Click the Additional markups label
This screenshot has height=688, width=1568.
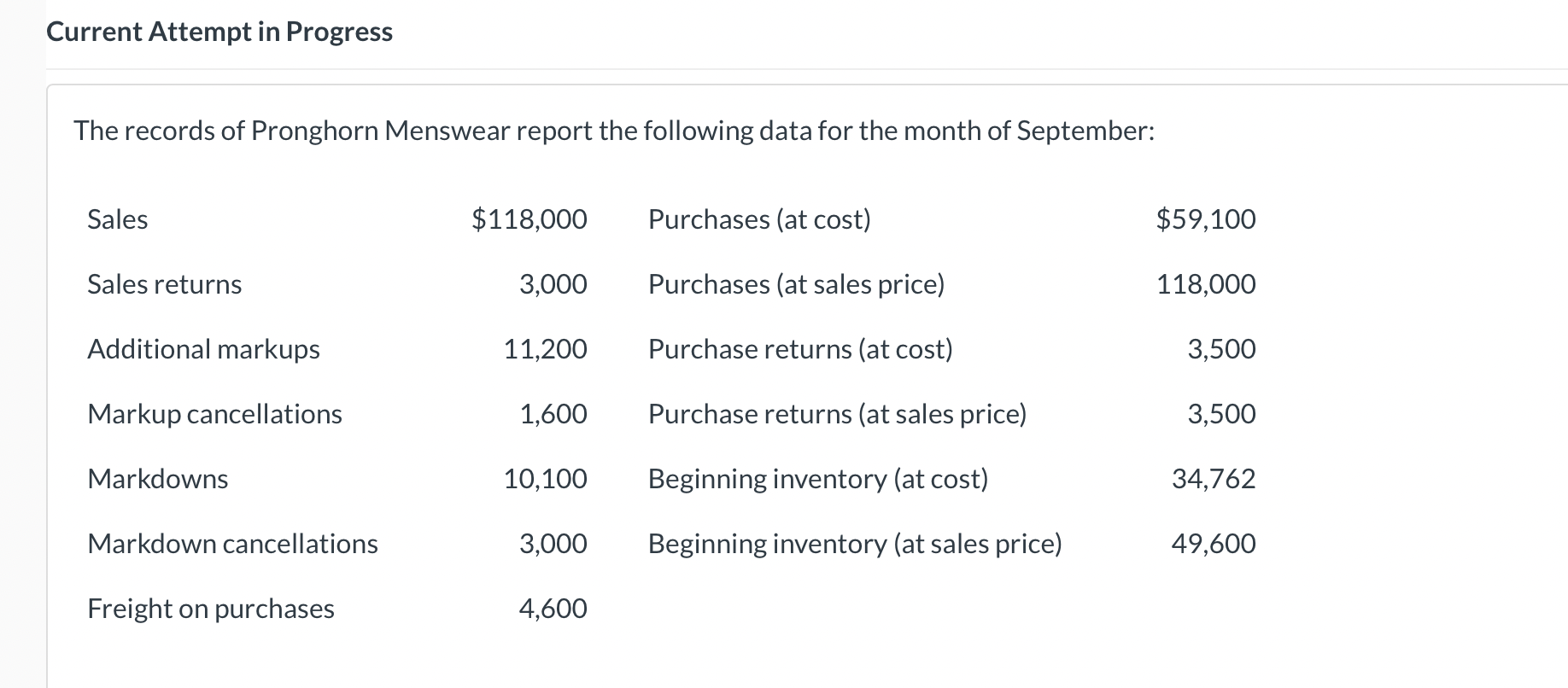[x=203, y=349]
